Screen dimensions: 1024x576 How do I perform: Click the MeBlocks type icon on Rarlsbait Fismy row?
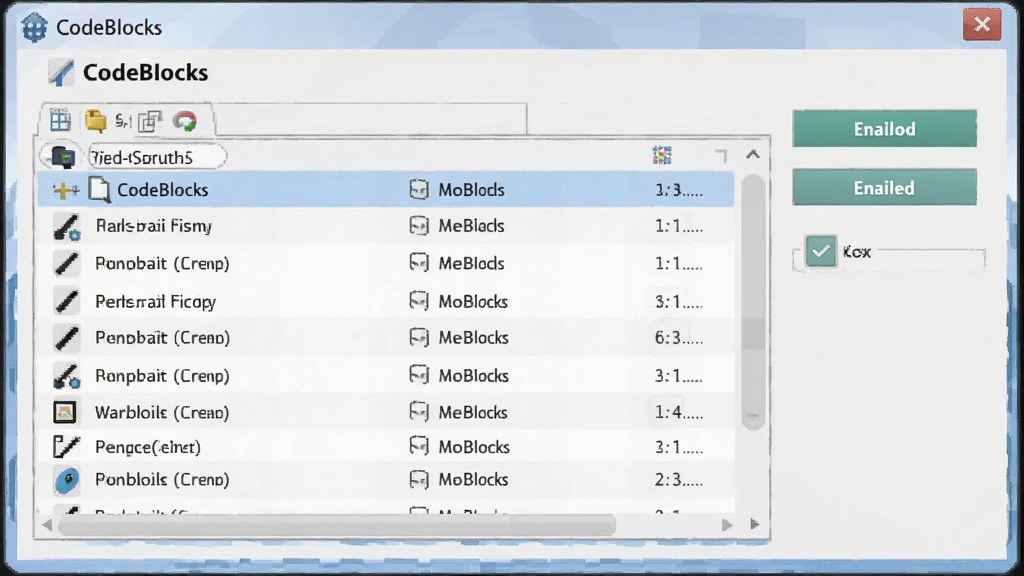click(419, 225)
